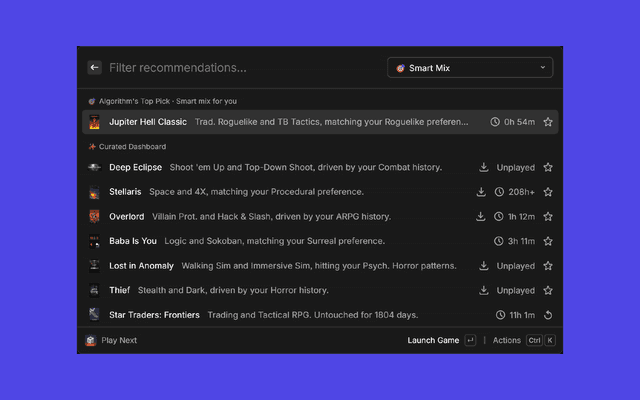Click the Enter key hint icon
Screen dimensions: 640x400
pyautogui.click(x=470, y=340)
